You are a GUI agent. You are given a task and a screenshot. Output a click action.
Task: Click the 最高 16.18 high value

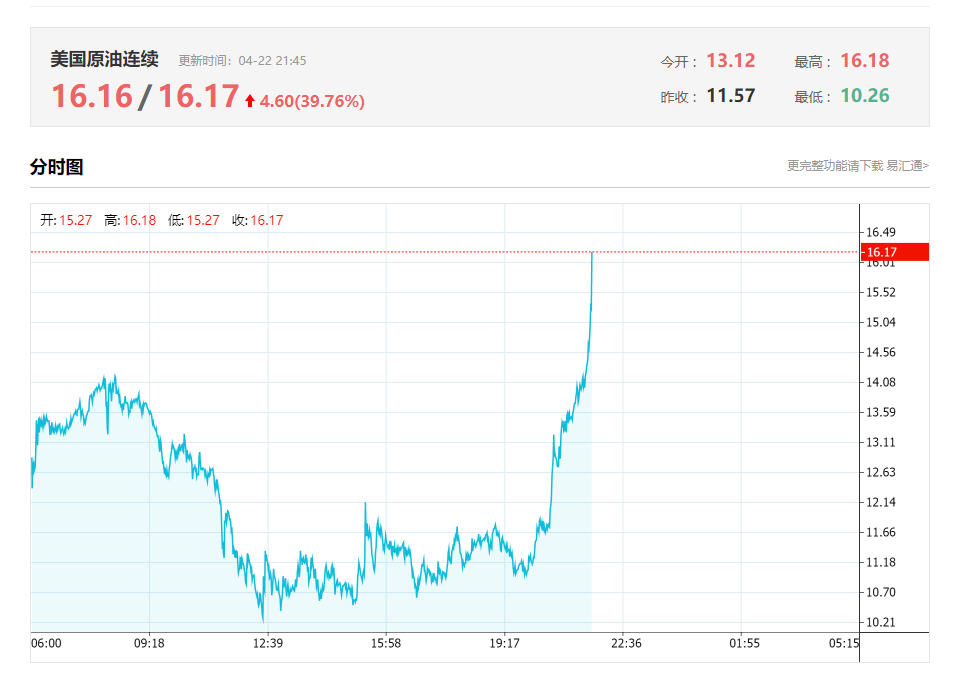tap(864, 61)
